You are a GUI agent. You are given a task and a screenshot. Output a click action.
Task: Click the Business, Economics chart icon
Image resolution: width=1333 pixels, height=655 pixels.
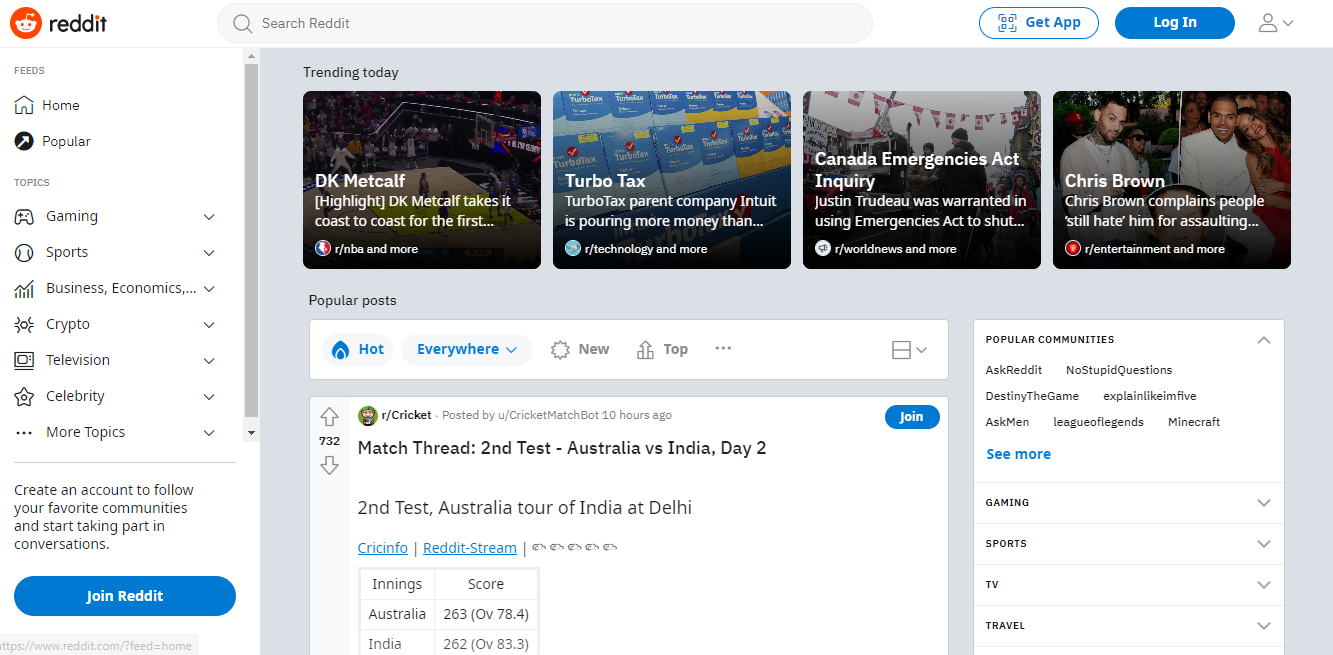(24, 288)
